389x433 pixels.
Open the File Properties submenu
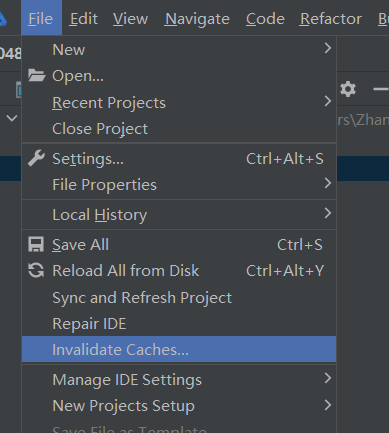coord(328,183)
